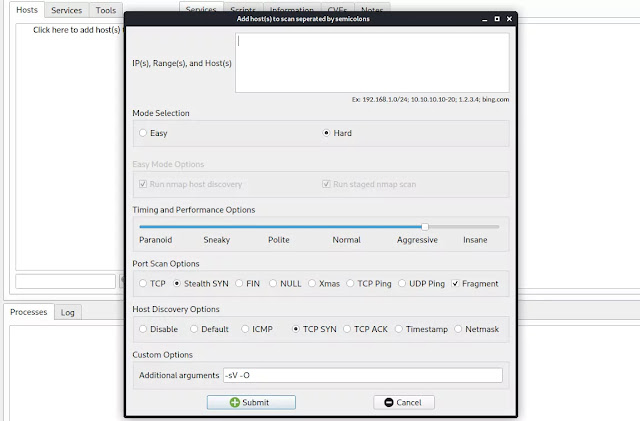
Task: Click the Aggressive timing label
Action: 417,240
